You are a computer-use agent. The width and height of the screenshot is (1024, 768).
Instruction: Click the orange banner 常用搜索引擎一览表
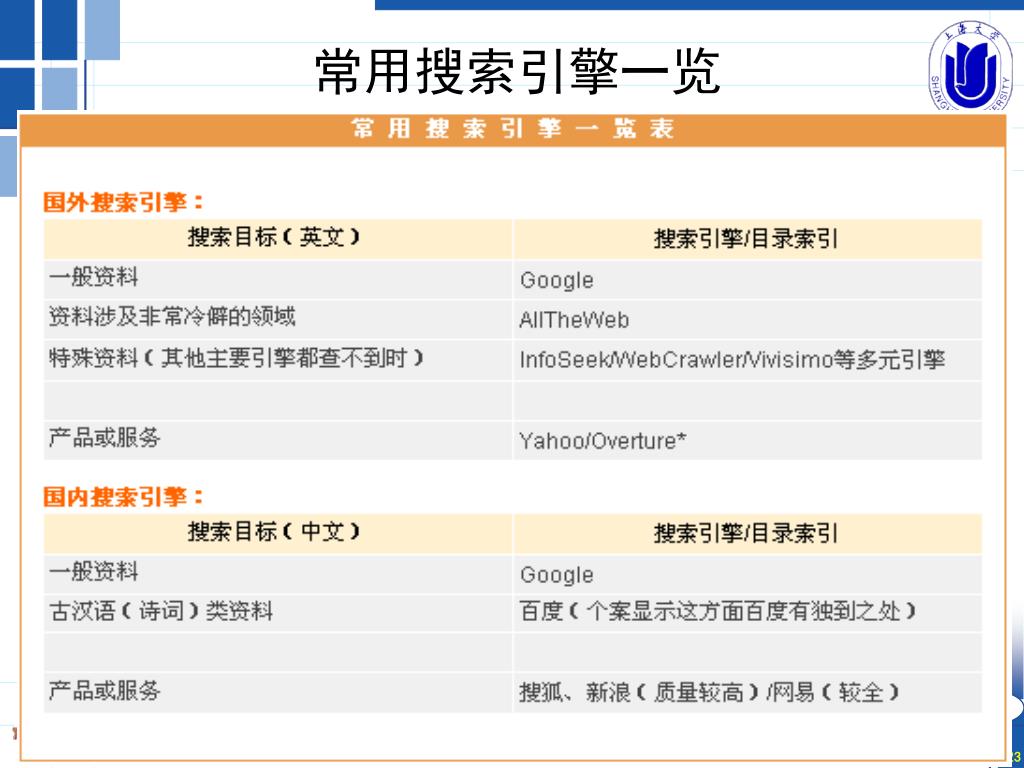click(513, 129)
